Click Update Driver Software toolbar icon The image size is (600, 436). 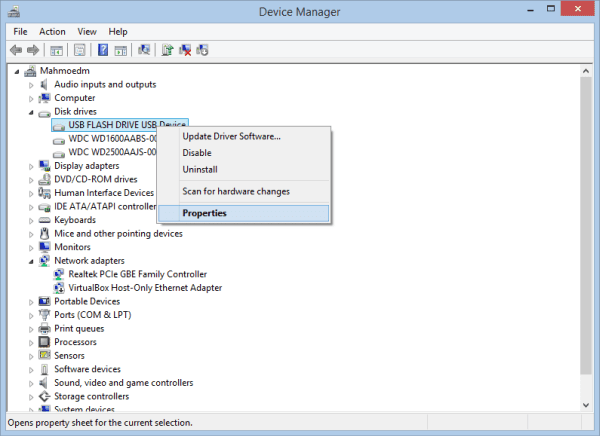click(x=167, y=50)
